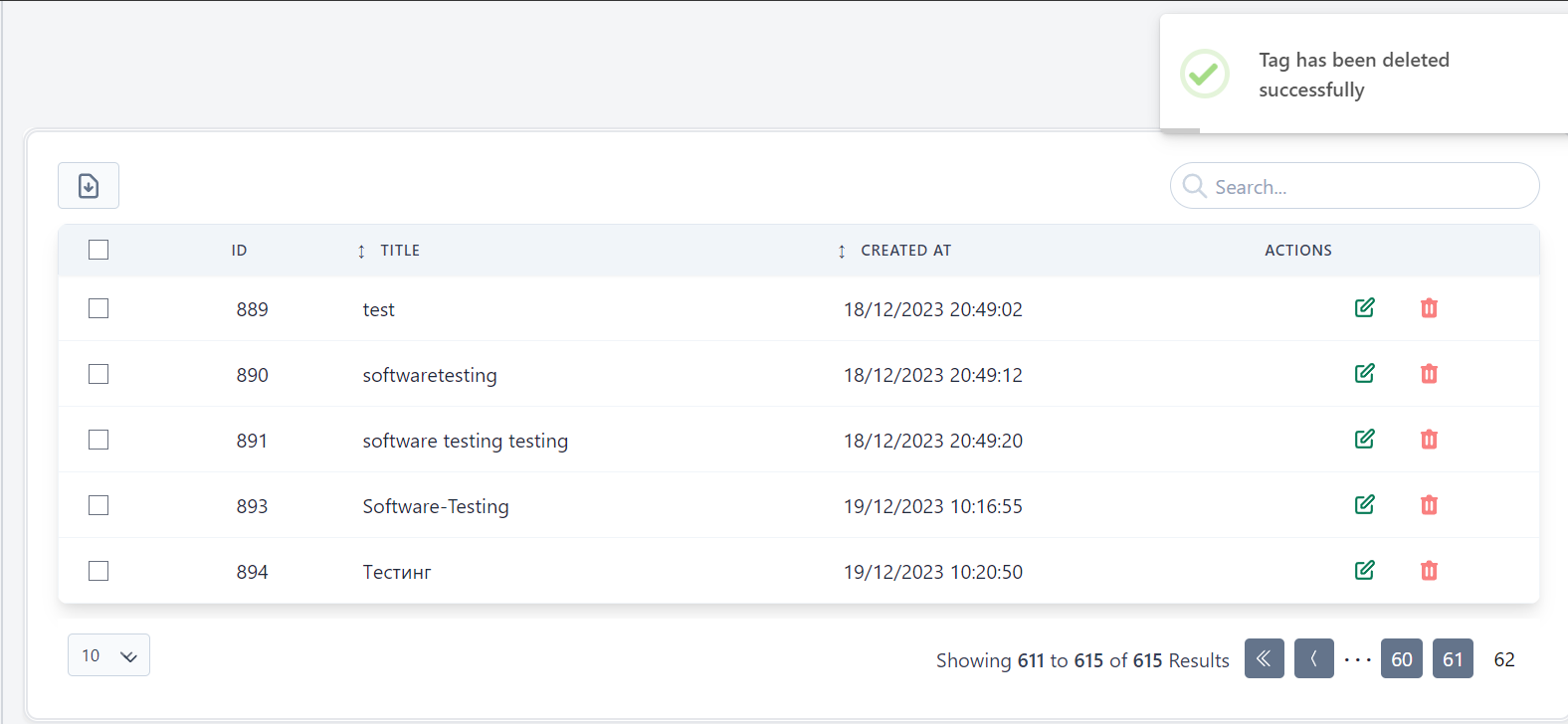Select checkbox for row ID 893
The image size is (1568, 724).
point(98,505)
